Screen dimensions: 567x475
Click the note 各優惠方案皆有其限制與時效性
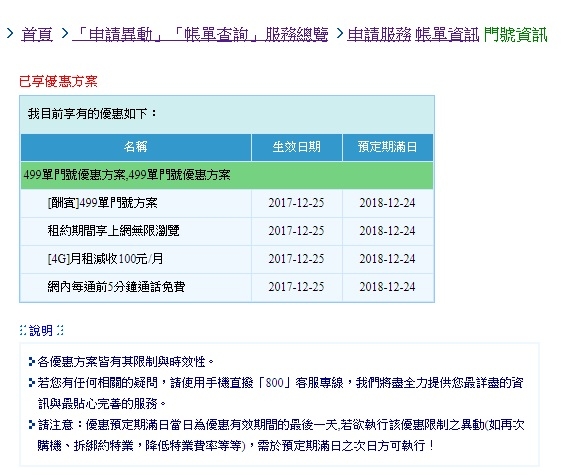(x=125, y=361)
